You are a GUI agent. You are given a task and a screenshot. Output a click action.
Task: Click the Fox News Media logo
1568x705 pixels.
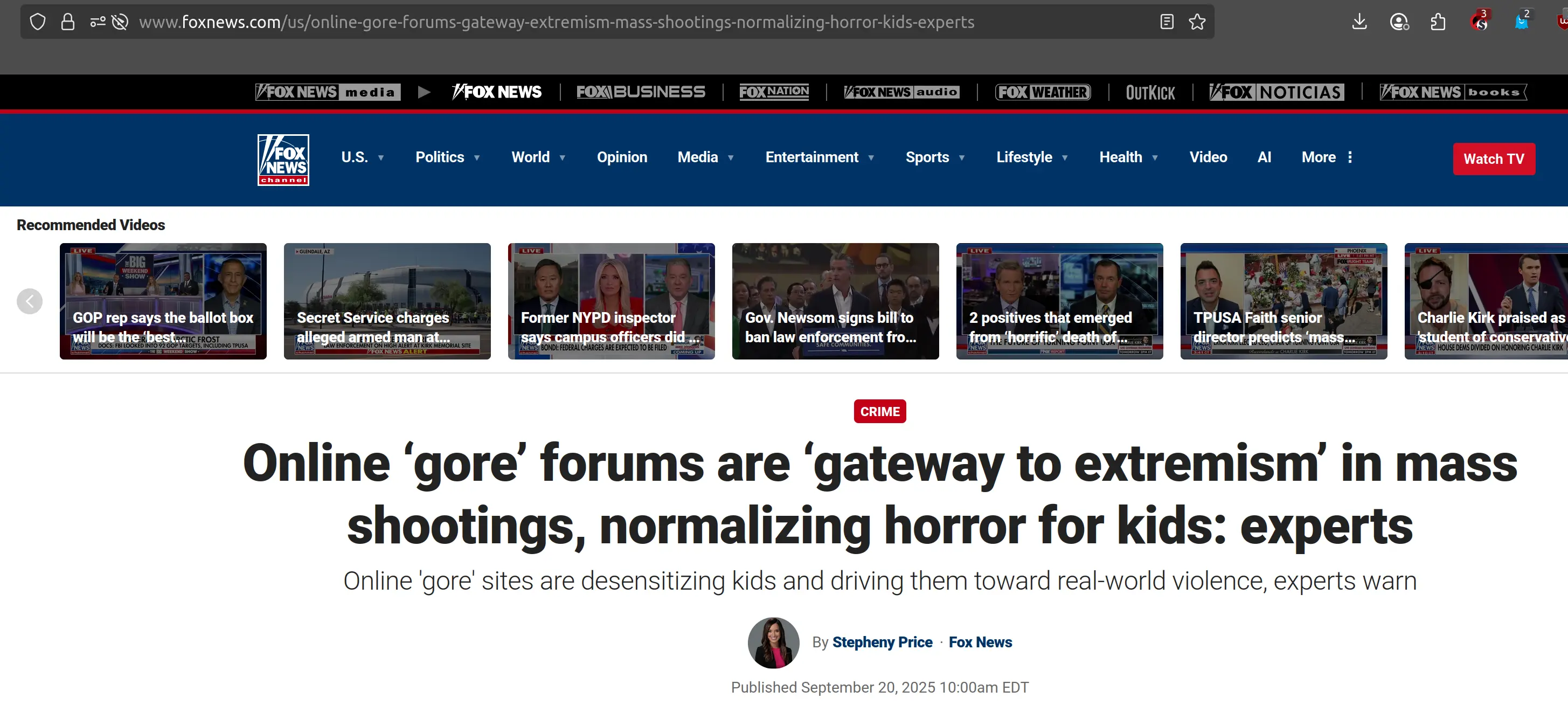pos(328,92)
